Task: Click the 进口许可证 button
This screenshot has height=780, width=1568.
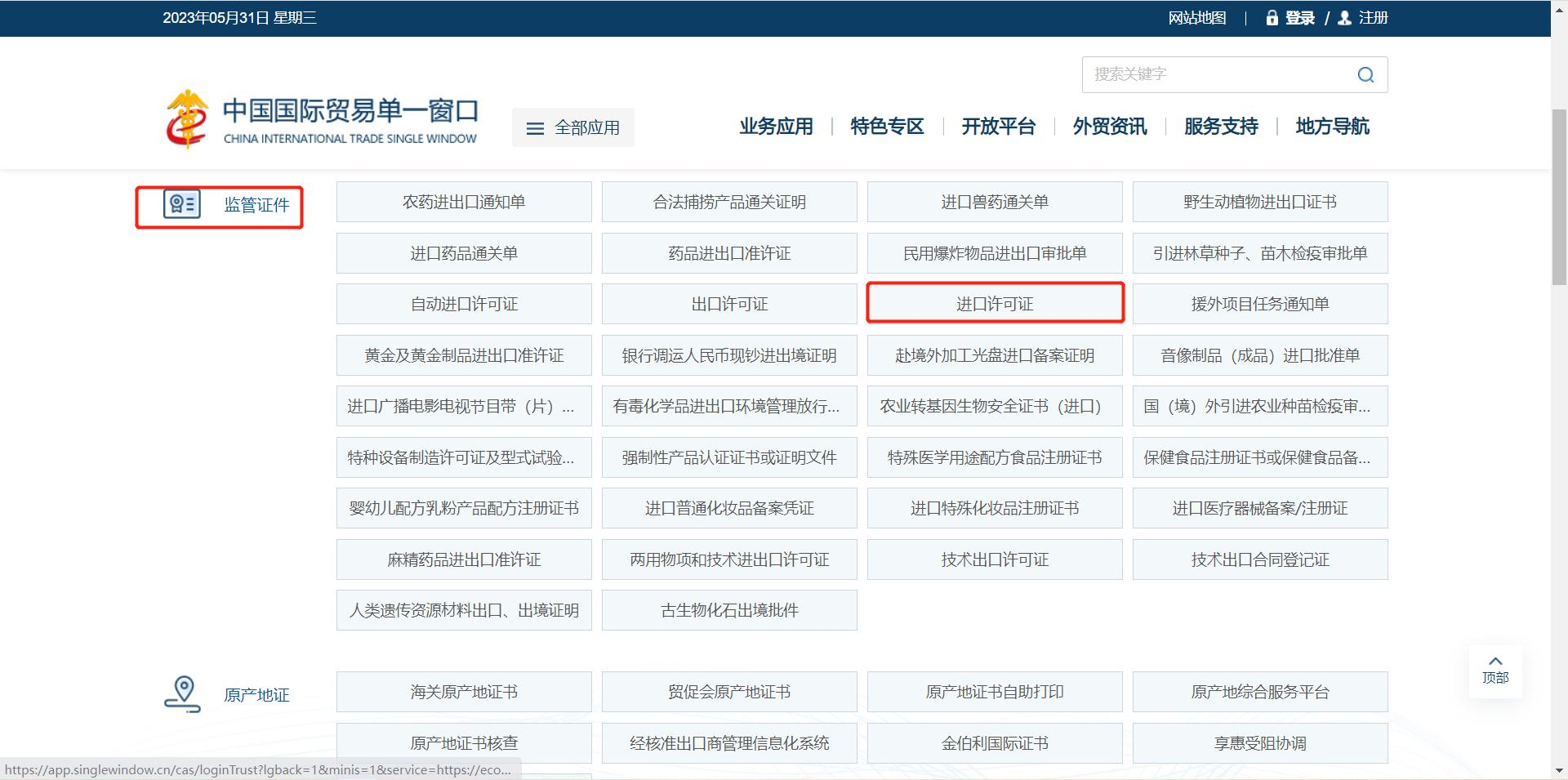Action: point(995,304)
